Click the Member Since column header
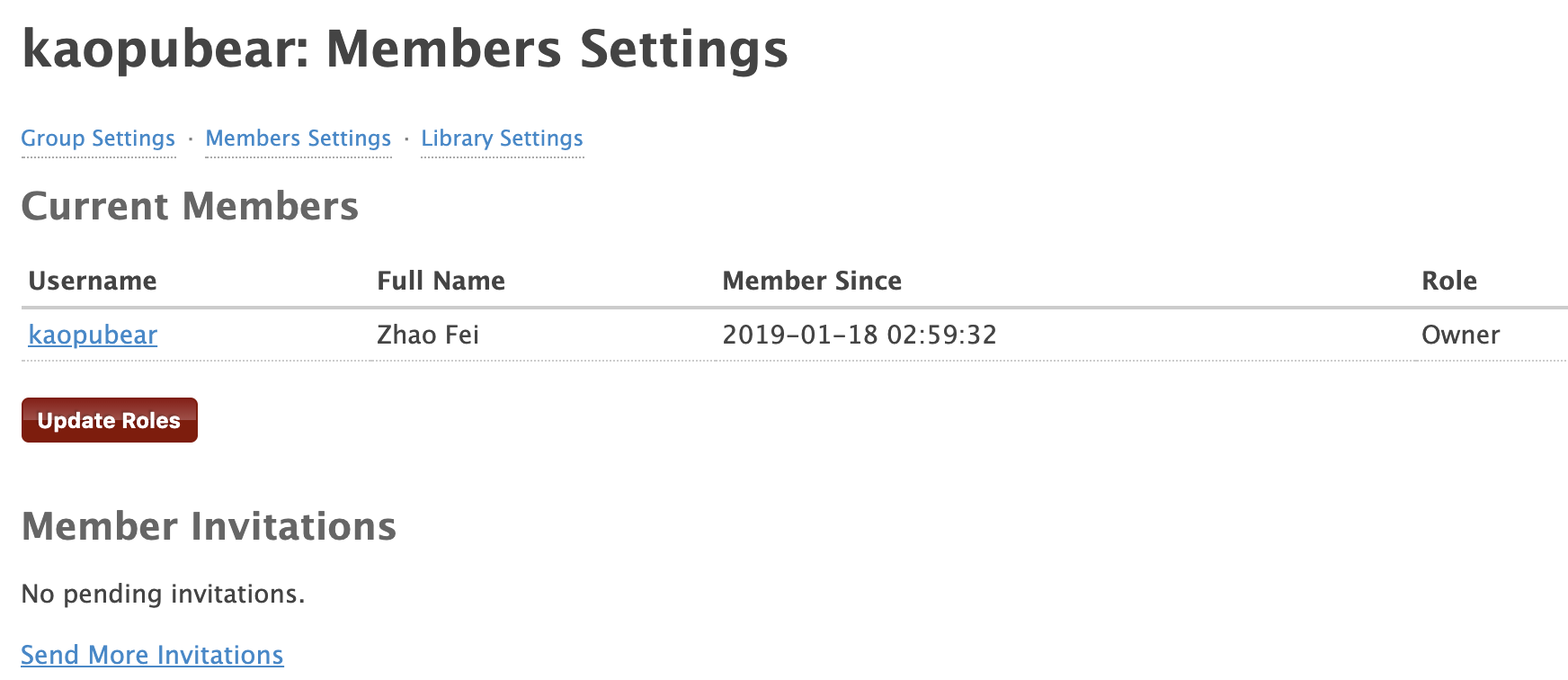 [812, 281]
